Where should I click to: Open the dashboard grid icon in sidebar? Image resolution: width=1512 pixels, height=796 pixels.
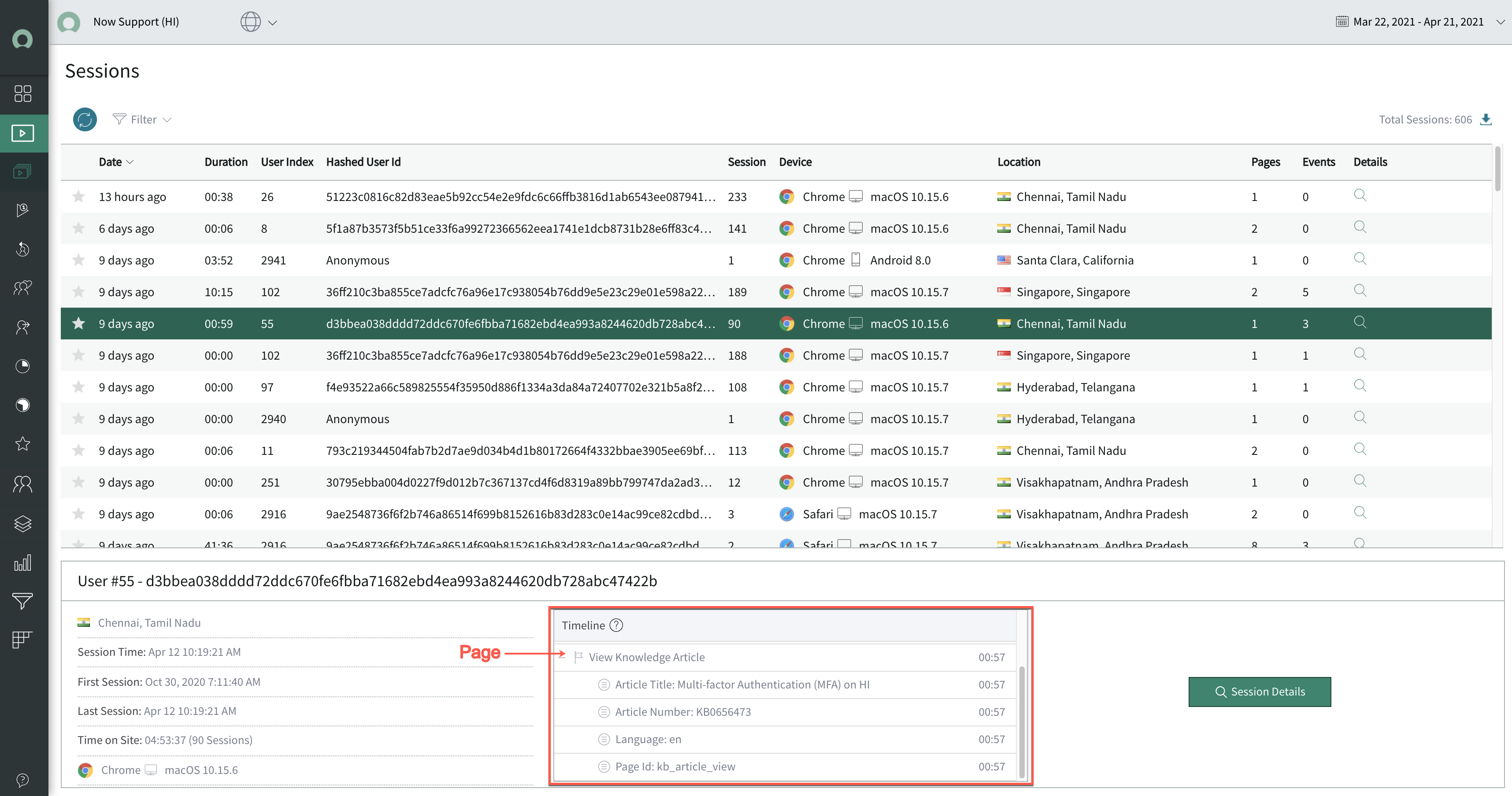[23, 94]
